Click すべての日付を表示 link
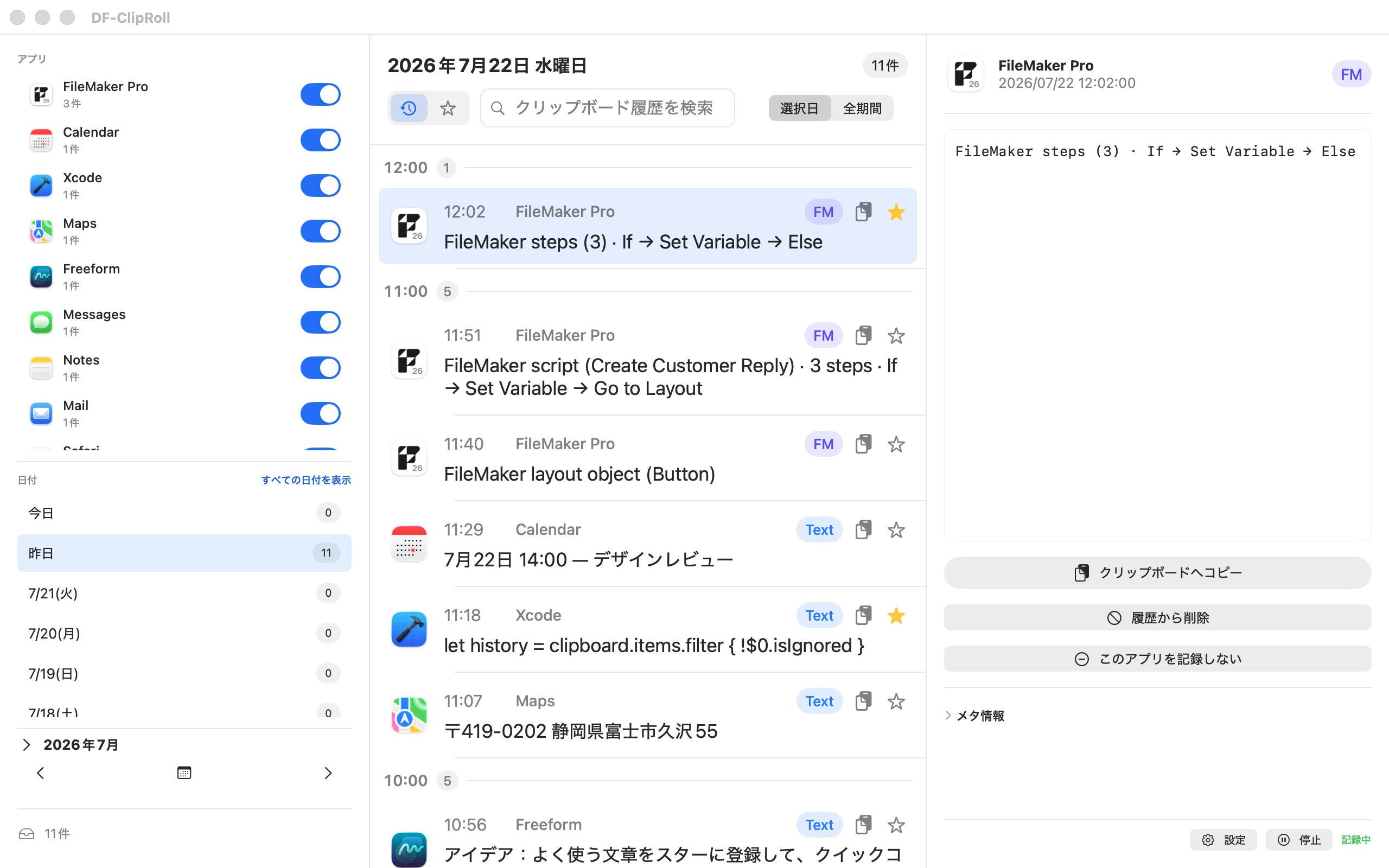1389x868 pixels. coord(306,480)
